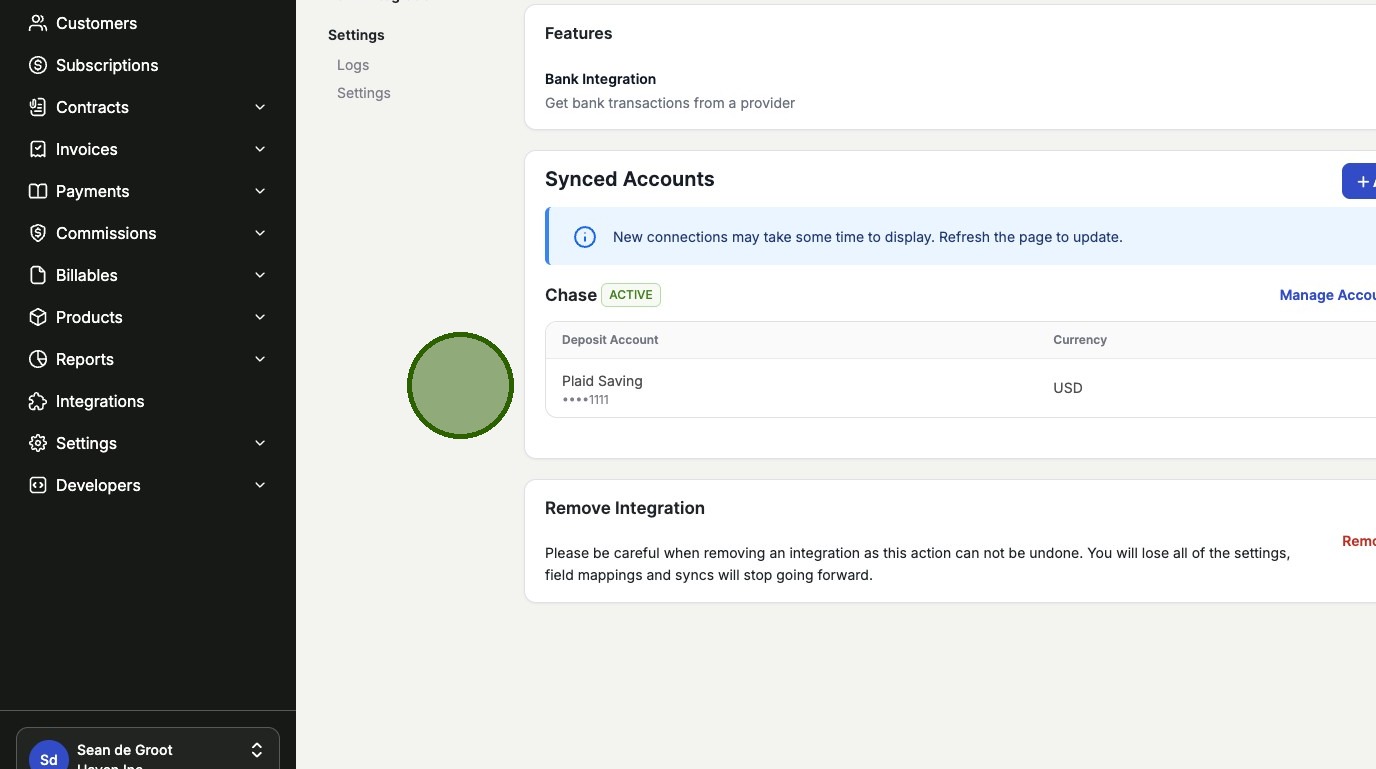
Task: Click the Products box icon
Action: [38, 317]
